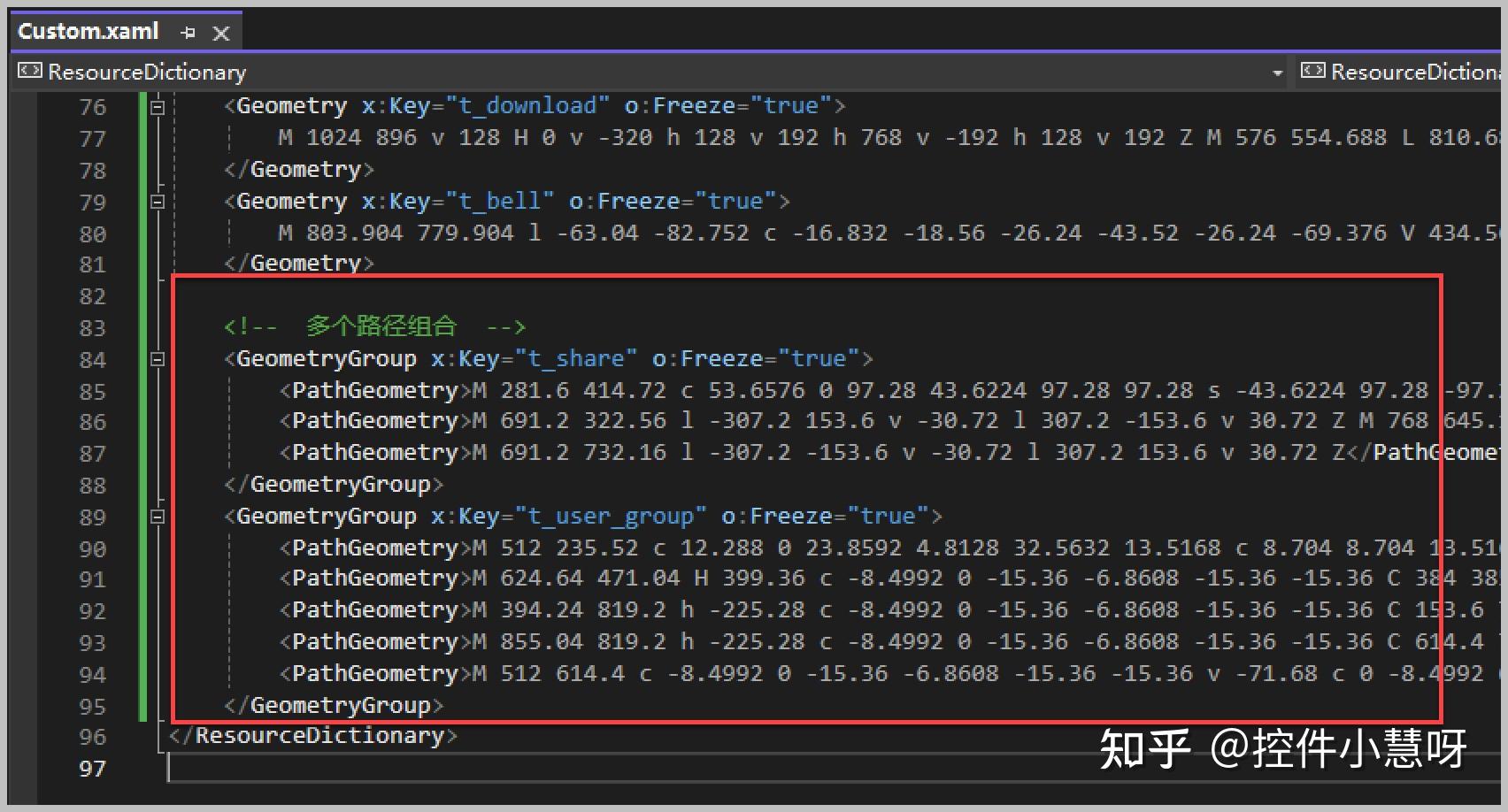
Task: Pin the Custom.xaml document tab
Action: pyautogui.click(x=187, y=32)
